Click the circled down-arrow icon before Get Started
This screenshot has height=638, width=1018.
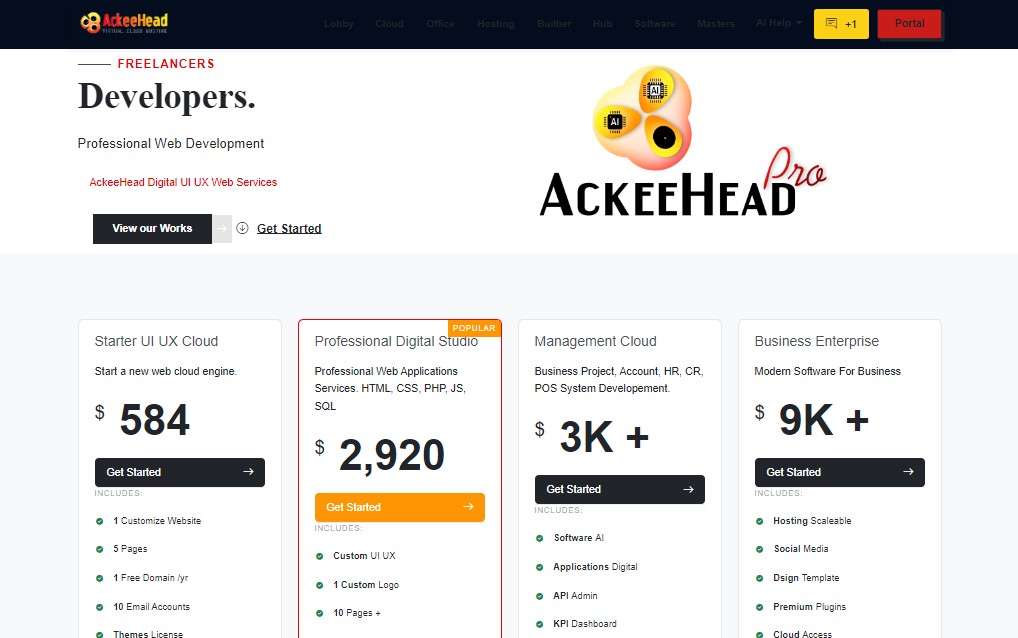(x=242, y=228)
